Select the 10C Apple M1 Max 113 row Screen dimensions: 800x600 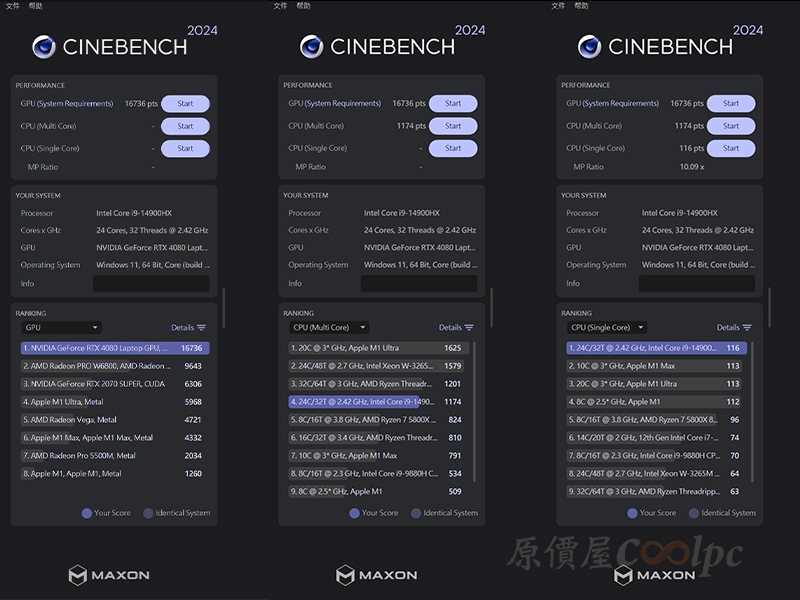click(657, 366)
